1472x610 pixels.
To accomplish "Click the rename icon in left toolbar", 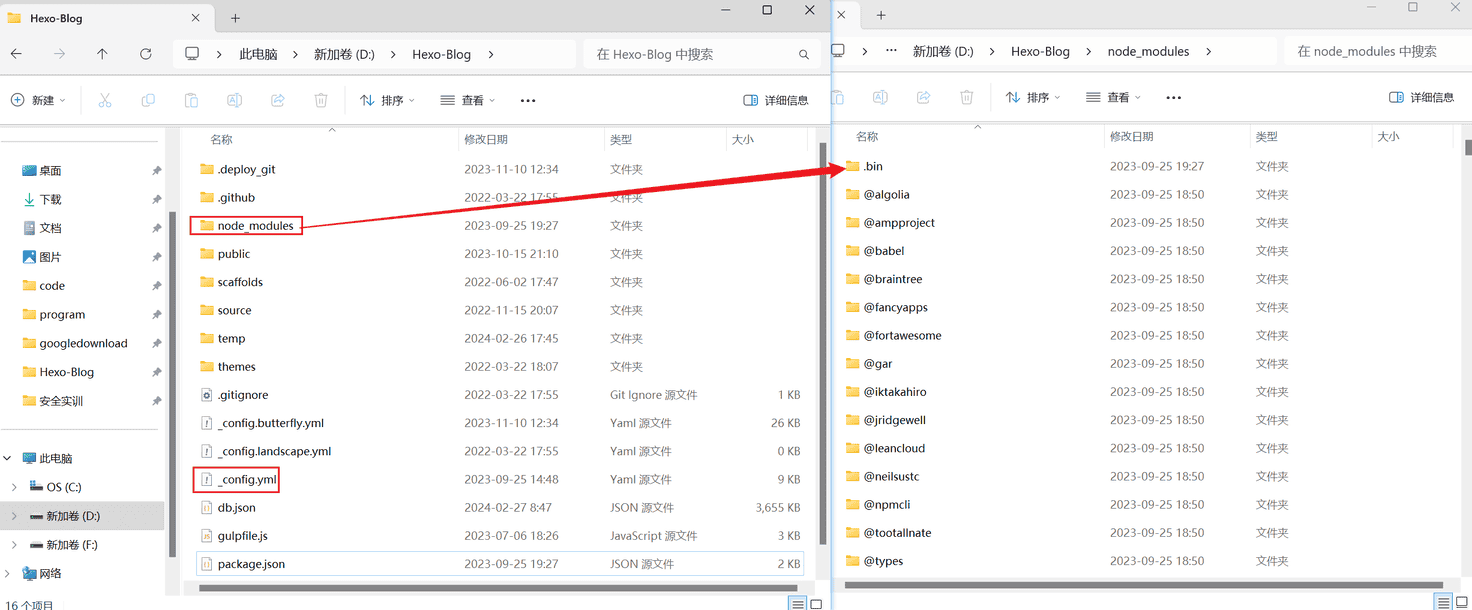I will pyautogui.click(x=234, y=100).
